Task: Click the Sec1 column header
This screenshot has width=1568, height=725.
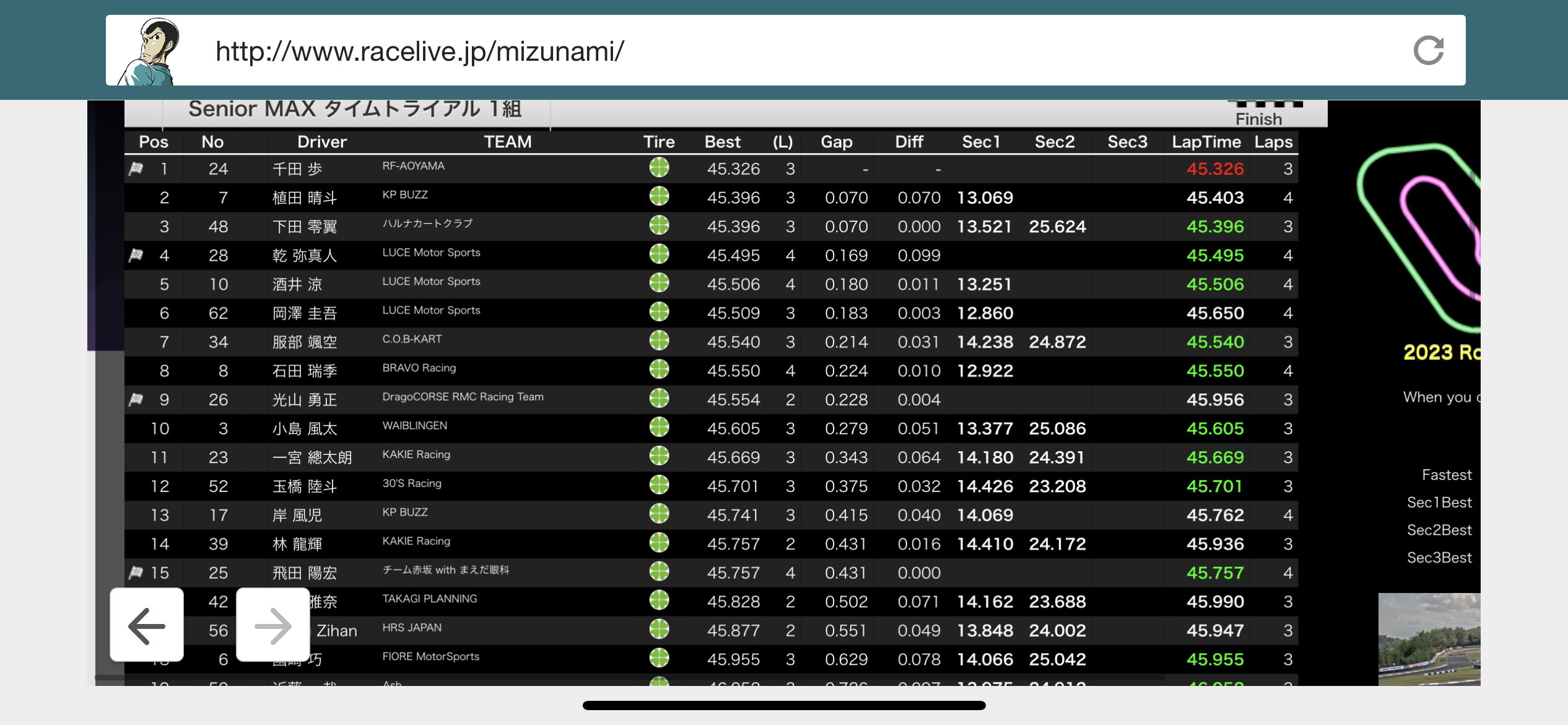Action: point(981,142)
